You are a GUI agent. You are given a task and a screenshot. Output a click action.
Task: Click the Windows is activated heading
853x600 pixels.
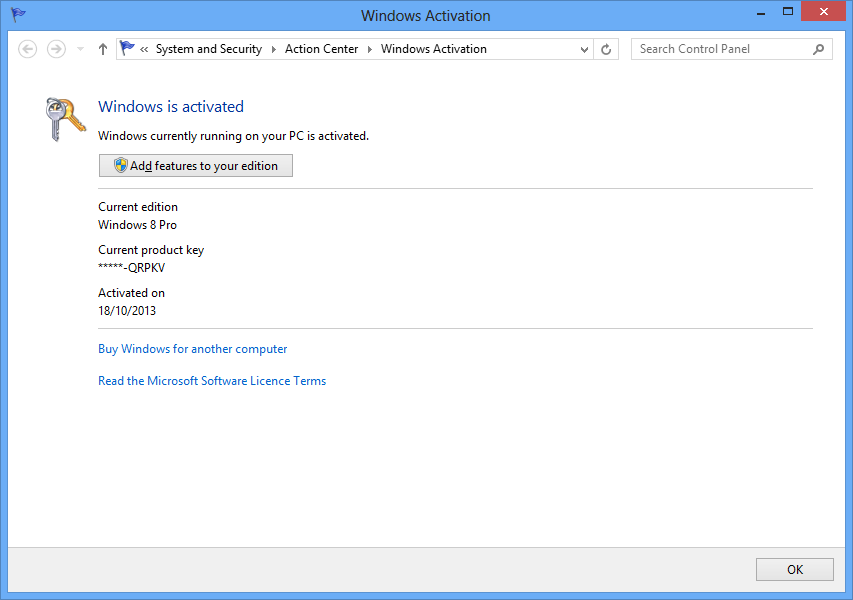(x=171, y=107)
